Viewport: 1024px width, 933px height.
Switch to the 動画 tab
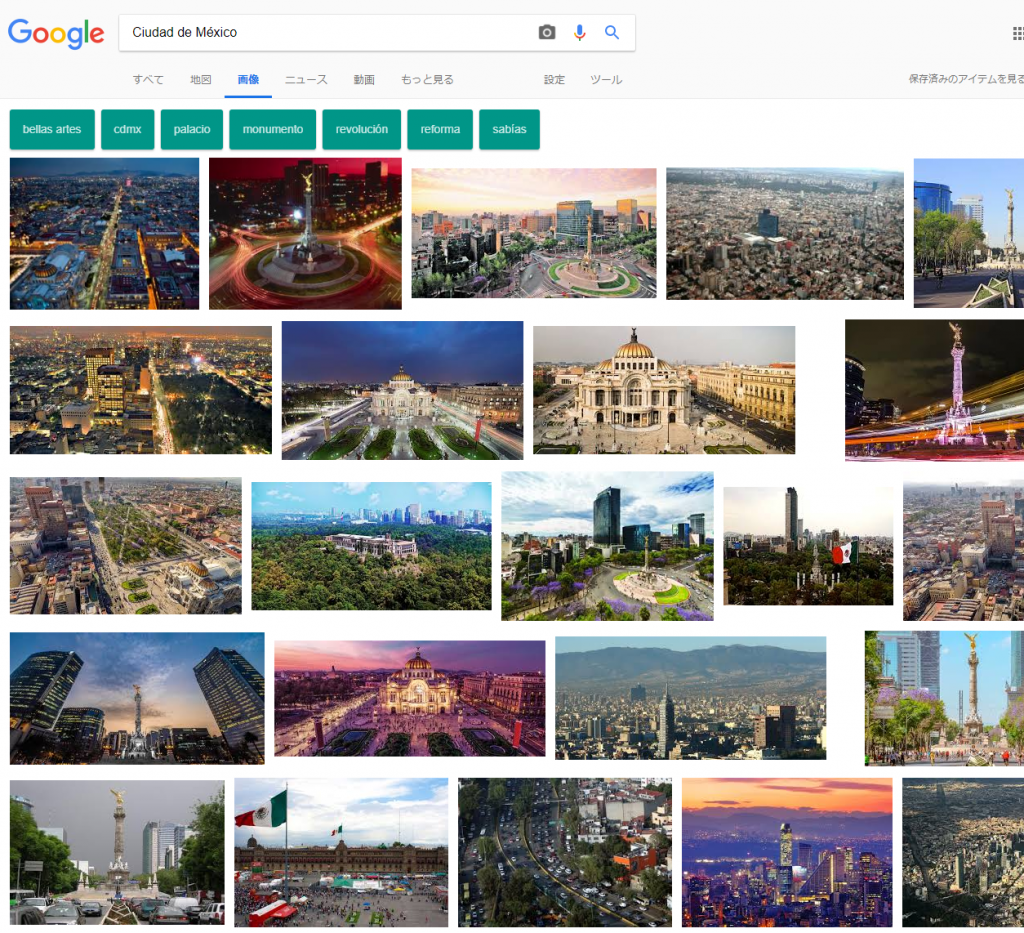pos(364,80)
